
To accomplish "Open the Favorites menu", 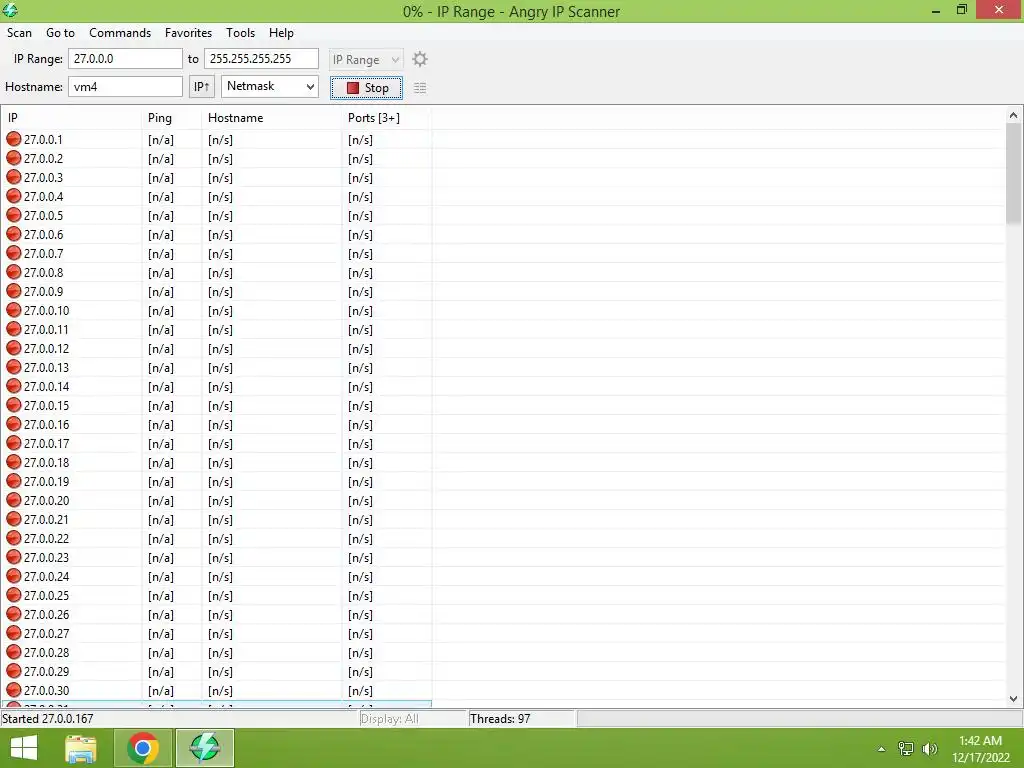I will (x=188, y=33).
